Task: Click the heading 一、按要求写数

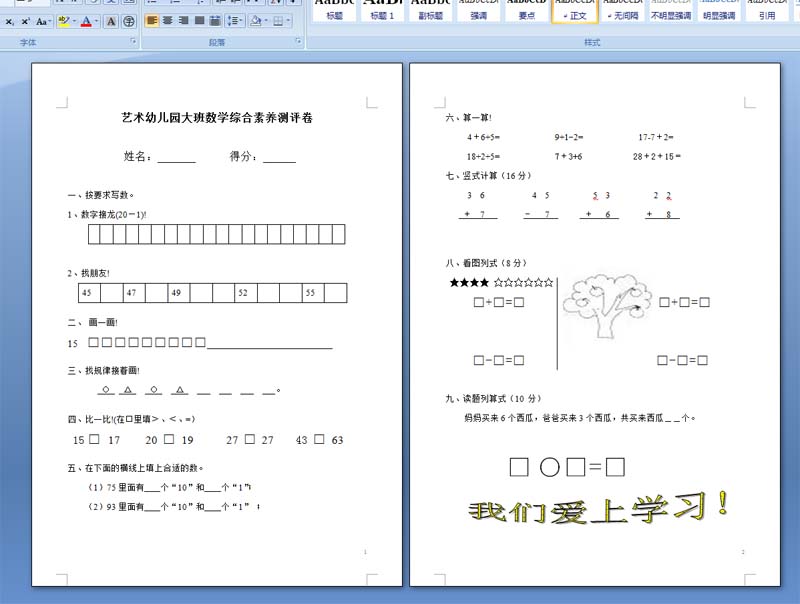Action: pyautogui.click(x=101, y=195)
